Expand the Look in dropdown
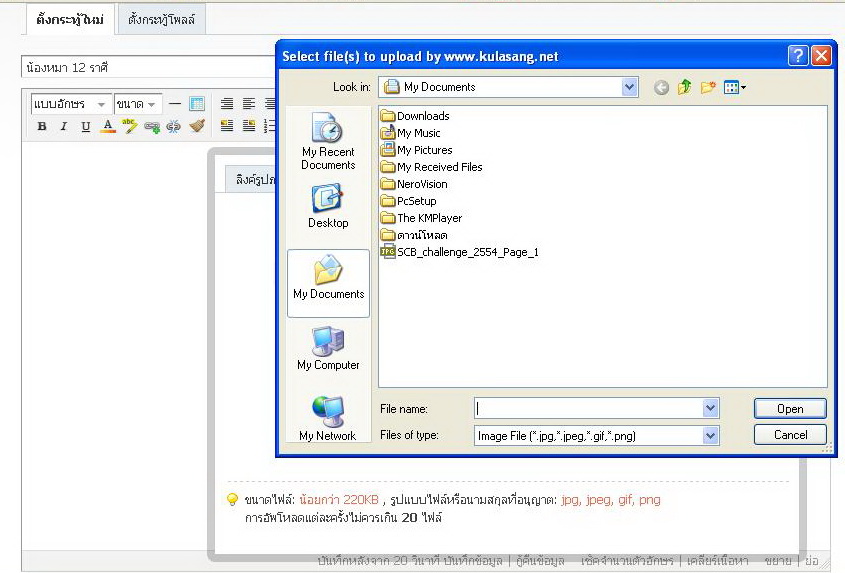 click(629, 87)
